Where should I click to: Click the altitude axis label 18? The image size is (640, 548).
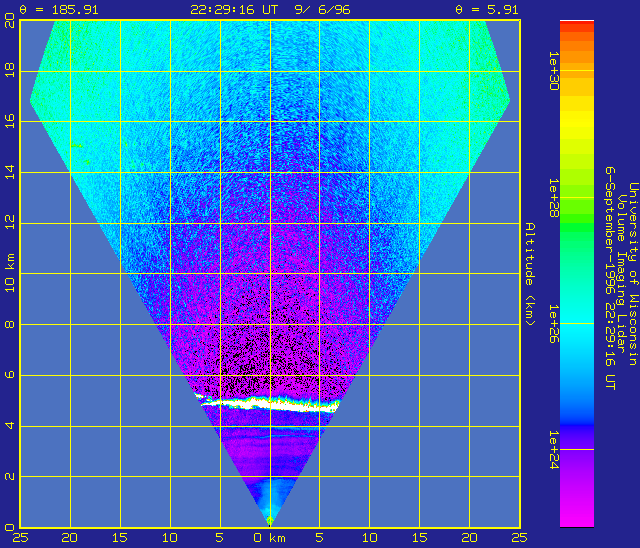(10, 70)
